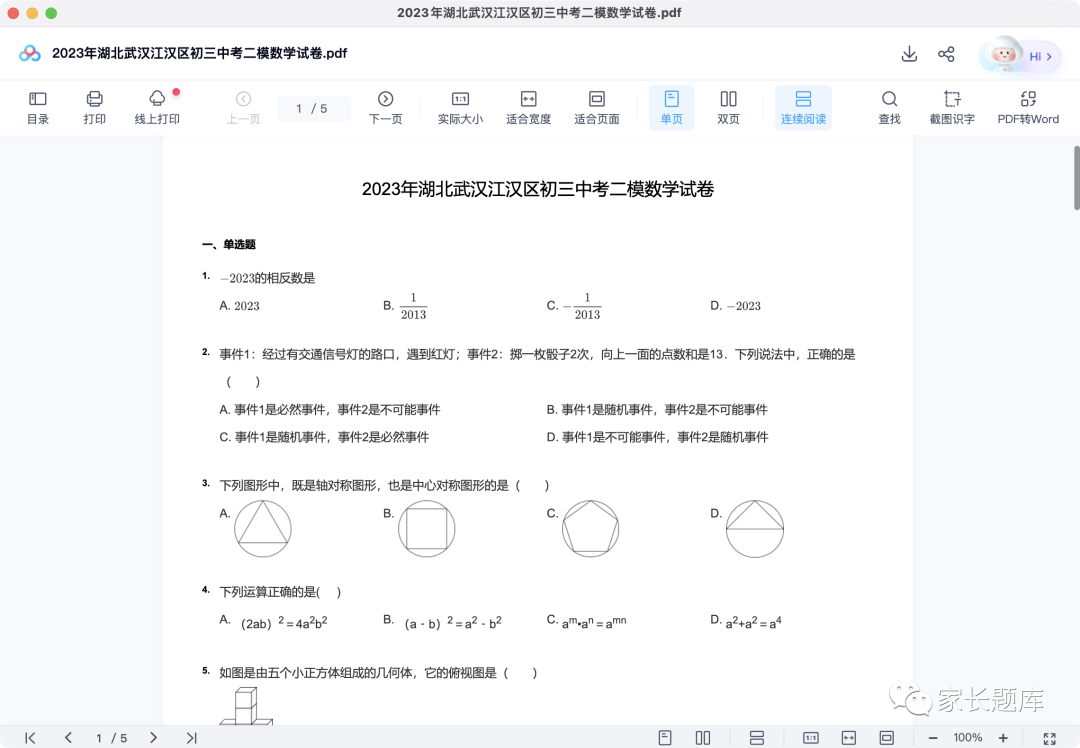The width and height of the screenshot is (1080, 748).
Task: Zoom in with the plus button
Action: coord(1003,738)
